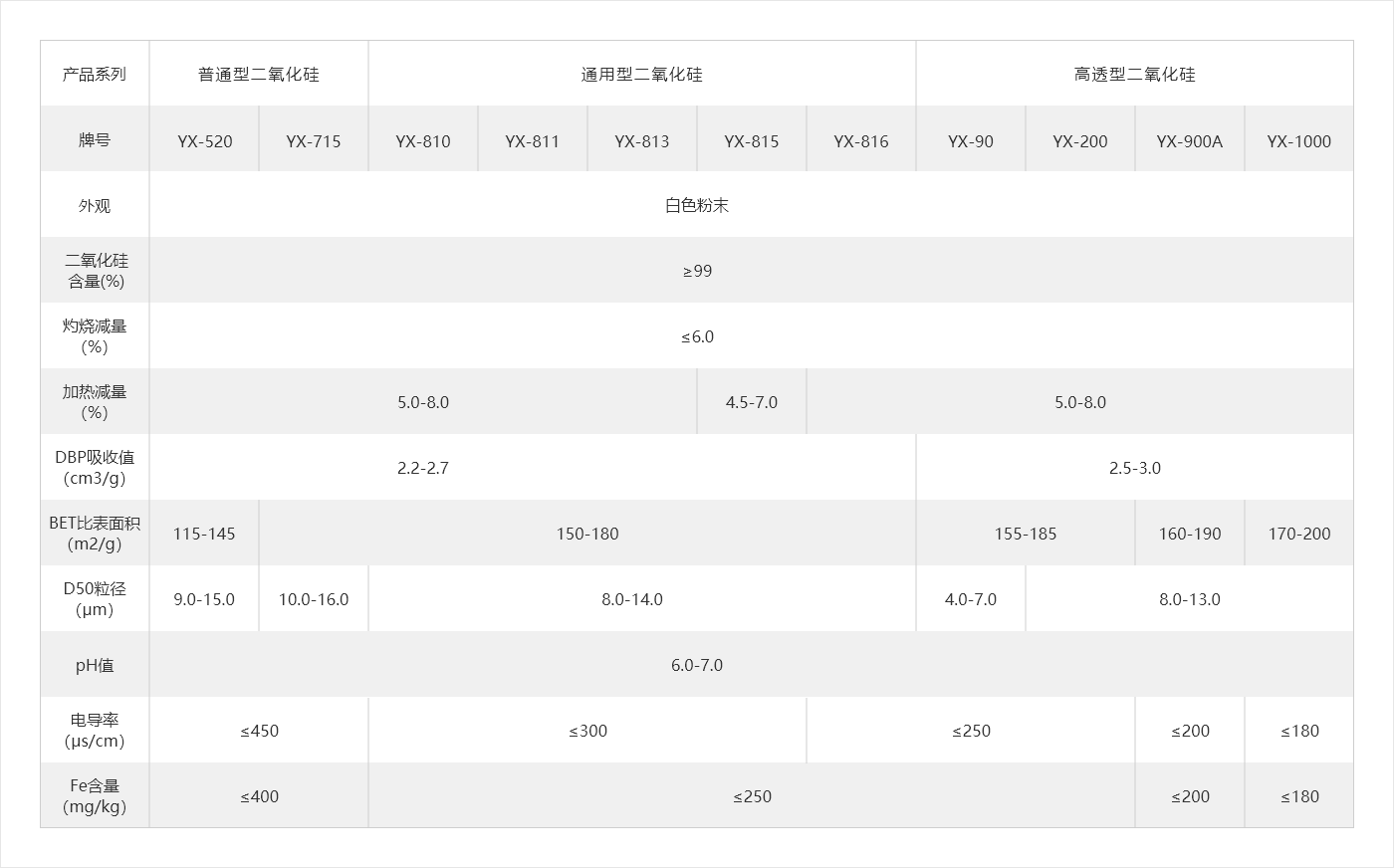Select the 6.0-7.0 pH value cell
Viewport: 1394px width, 868px height.
coord(697,665)
